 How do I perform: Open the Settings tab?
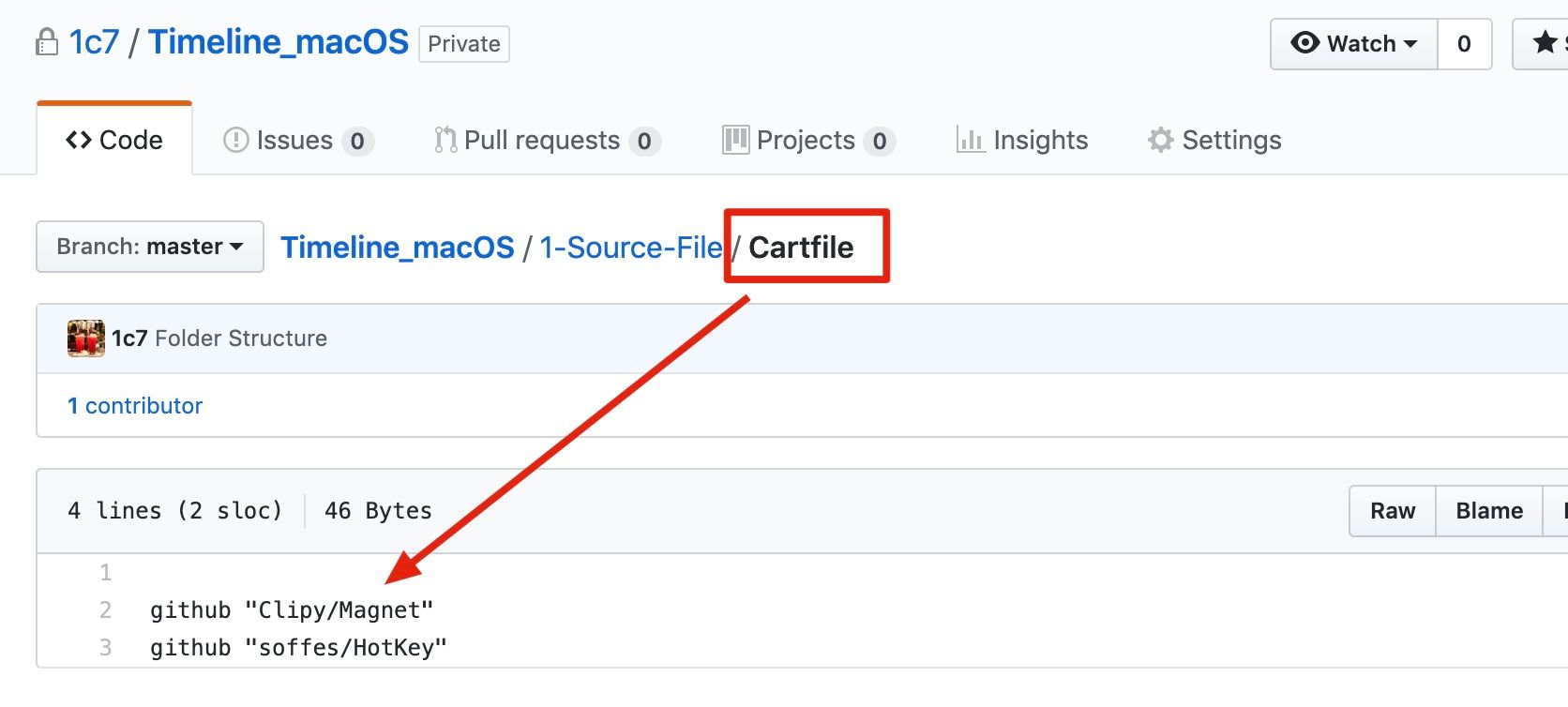pyautogui.click(x=1214, y=141)
